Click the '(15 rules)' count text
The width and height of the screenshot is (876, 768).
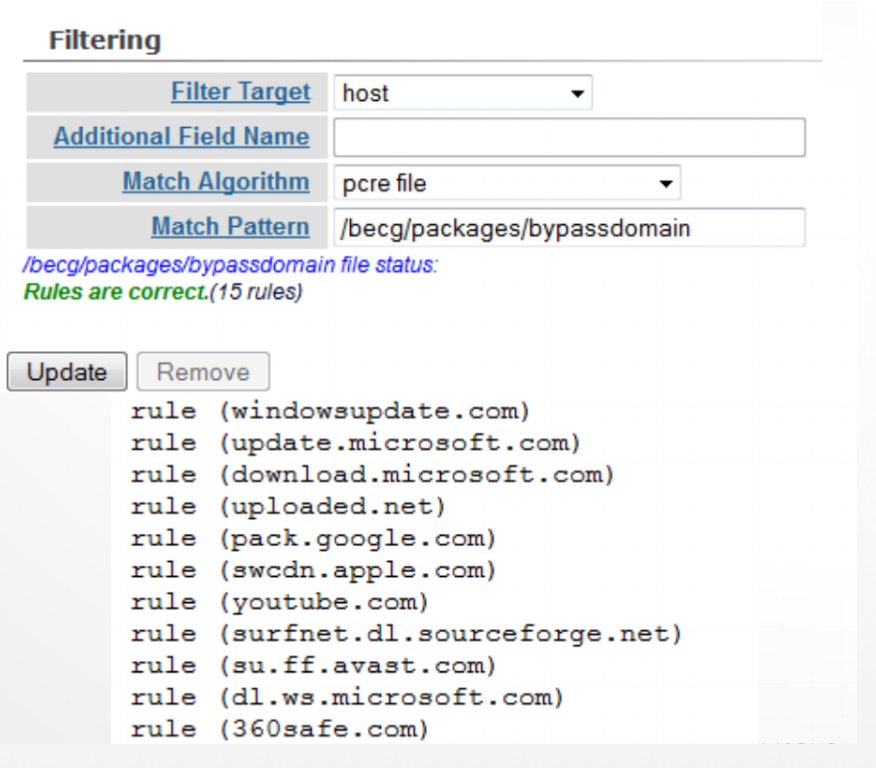pyautogui.click(x=256, y=292)
